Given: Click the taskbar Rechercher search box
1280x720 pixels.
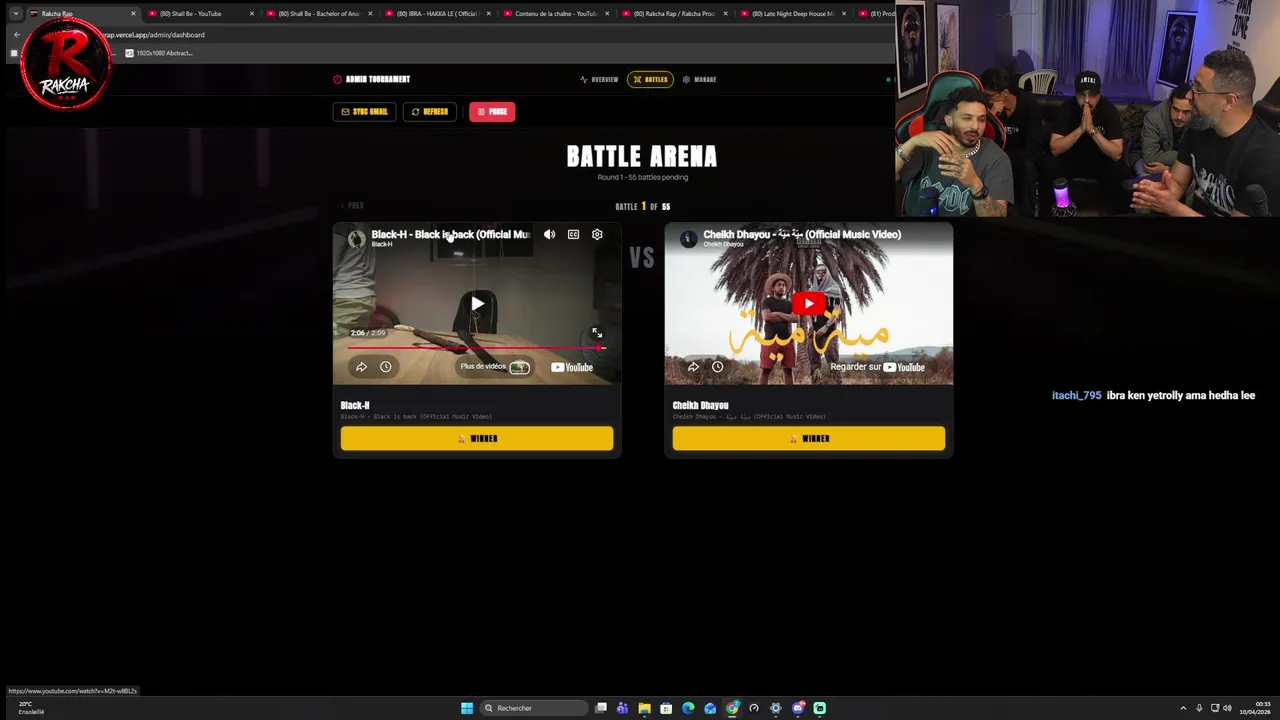Looking at the screenshot, I should (533, 708).
